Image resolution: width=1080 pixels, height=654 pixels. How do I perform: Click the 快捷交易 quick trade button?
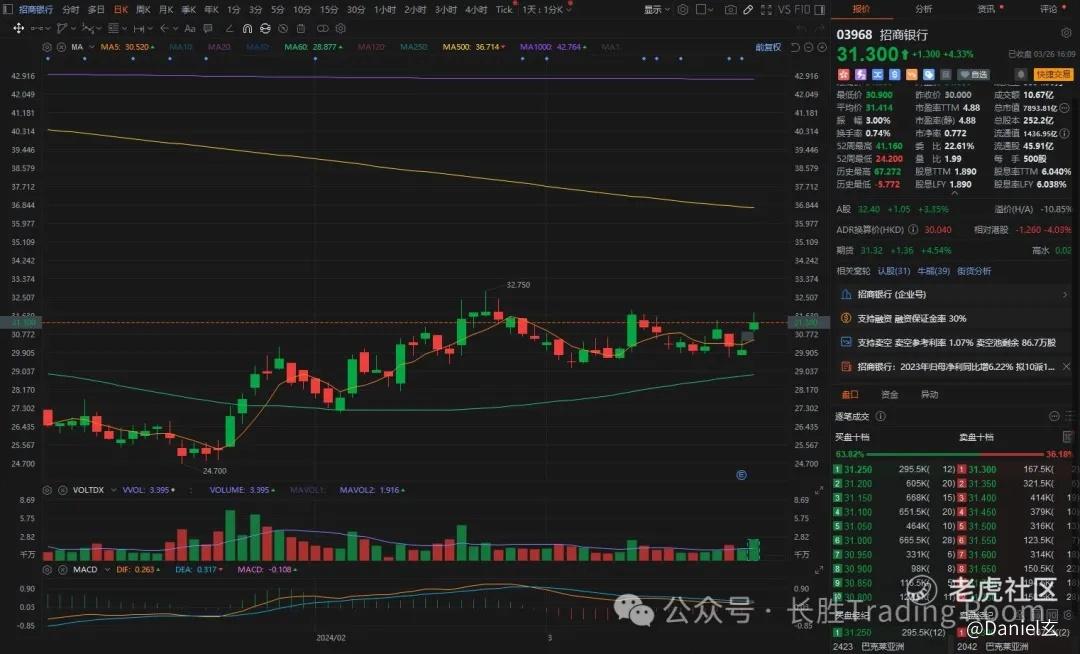(x=1054, y=74)
